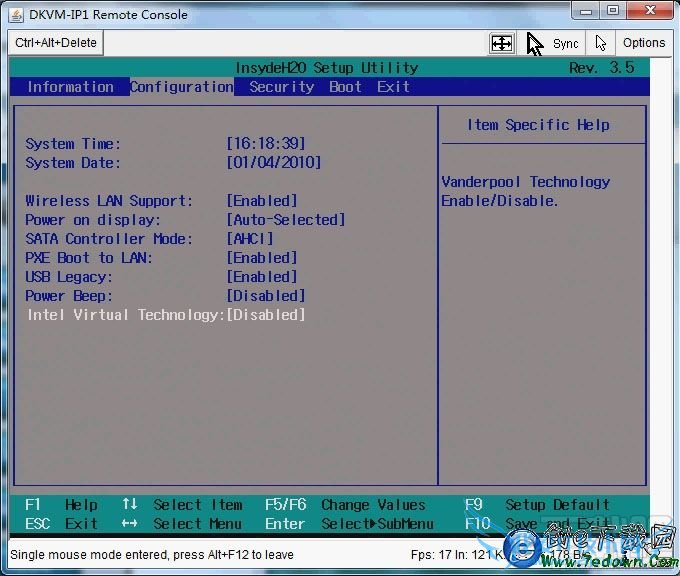Click the F1 Help hint
This screenshot has height=576, width=680.
[x=61, y=504]
